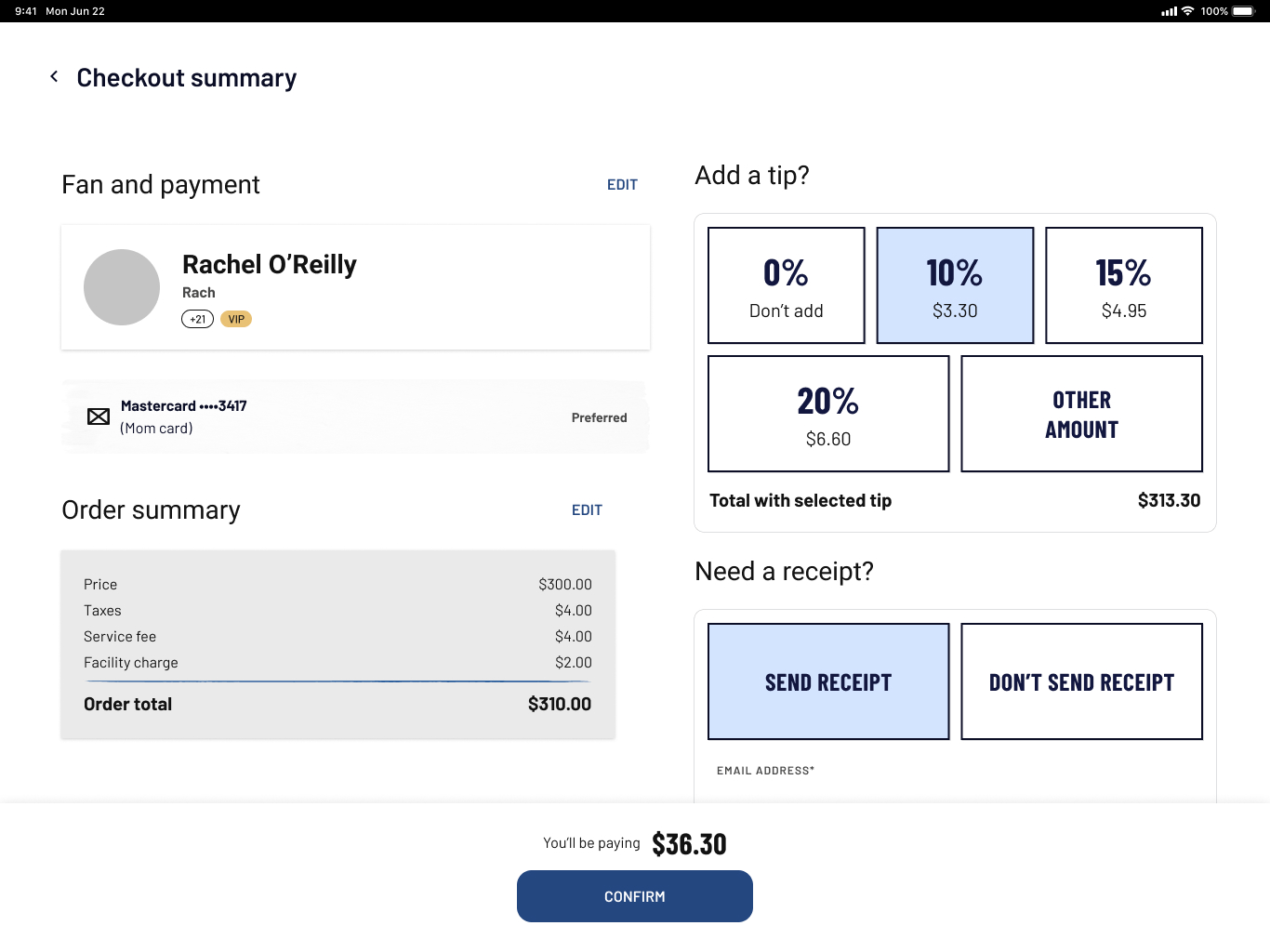1270x952 pixels.
Task: Select Don't Send Receipt option
Action: 1081,681
